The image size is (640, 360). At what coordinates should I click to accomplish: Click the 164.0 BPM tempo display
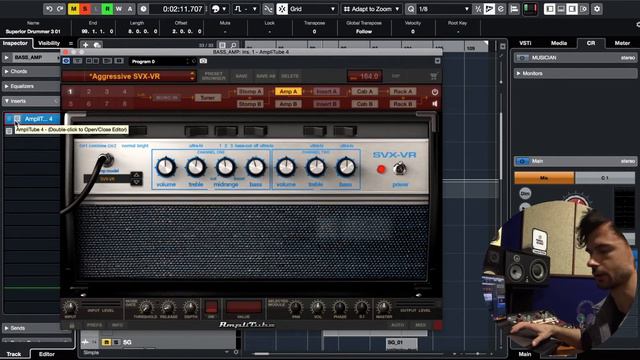[364, 76]
